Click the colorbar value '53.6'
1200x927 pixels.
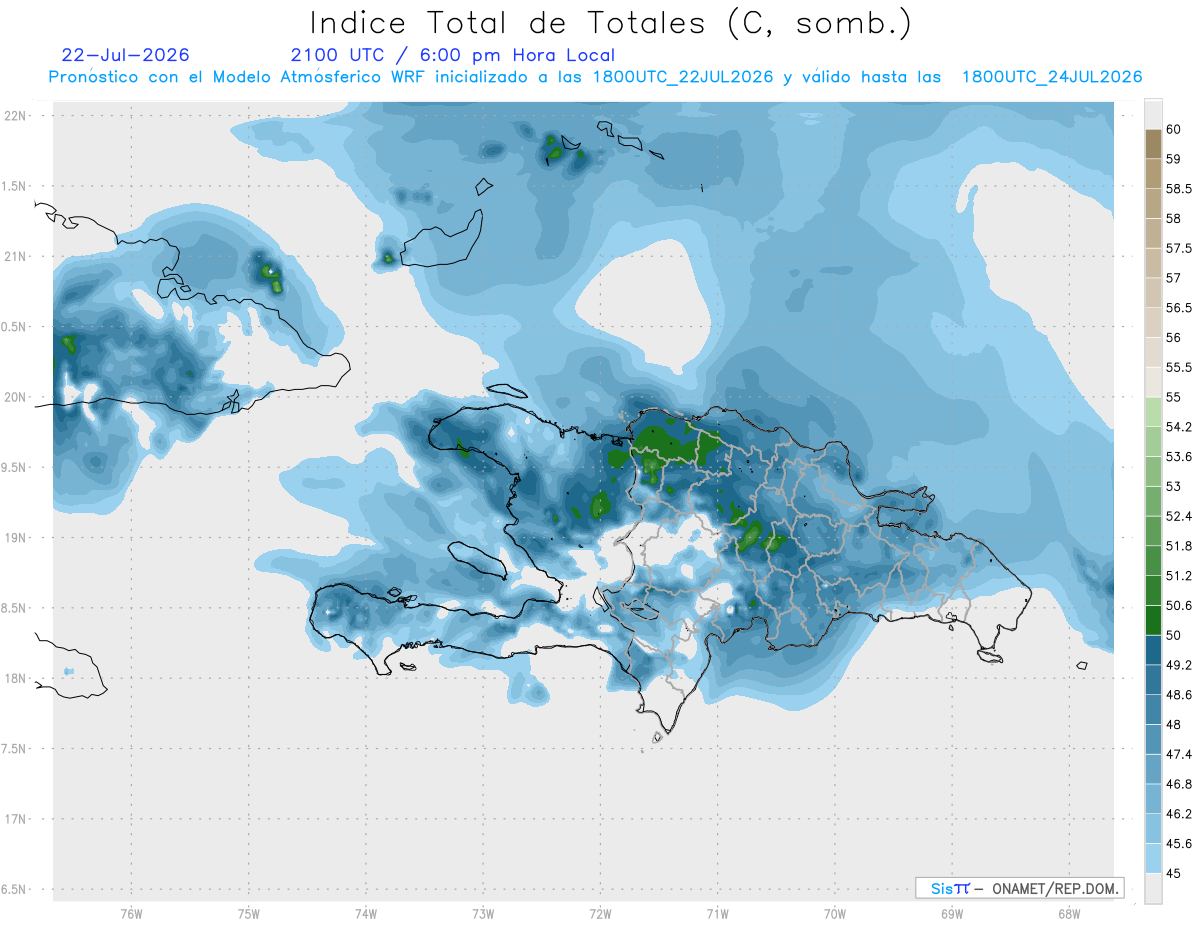click(x=1178, y=457)
